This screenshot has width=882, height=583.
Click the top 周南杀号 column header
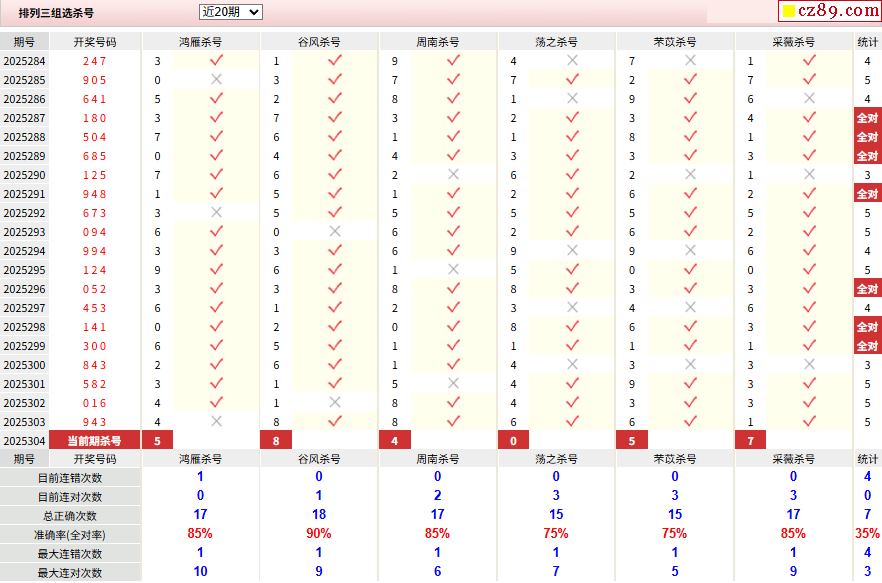click(x=438, y=42)
